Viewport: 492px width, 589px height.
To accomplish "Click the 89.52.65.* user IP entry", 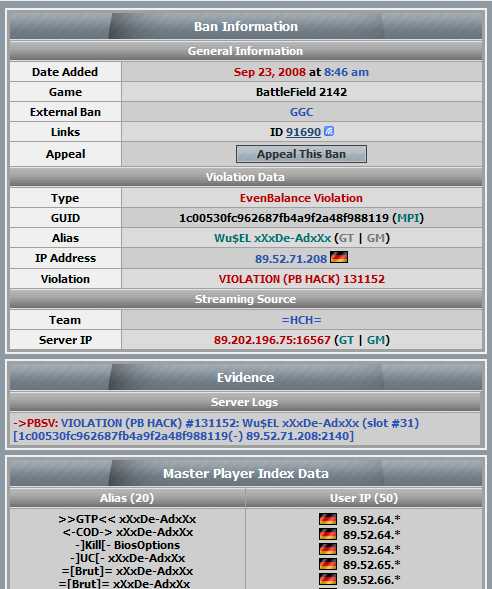I will pyautogui.click(x=371, y=565).
